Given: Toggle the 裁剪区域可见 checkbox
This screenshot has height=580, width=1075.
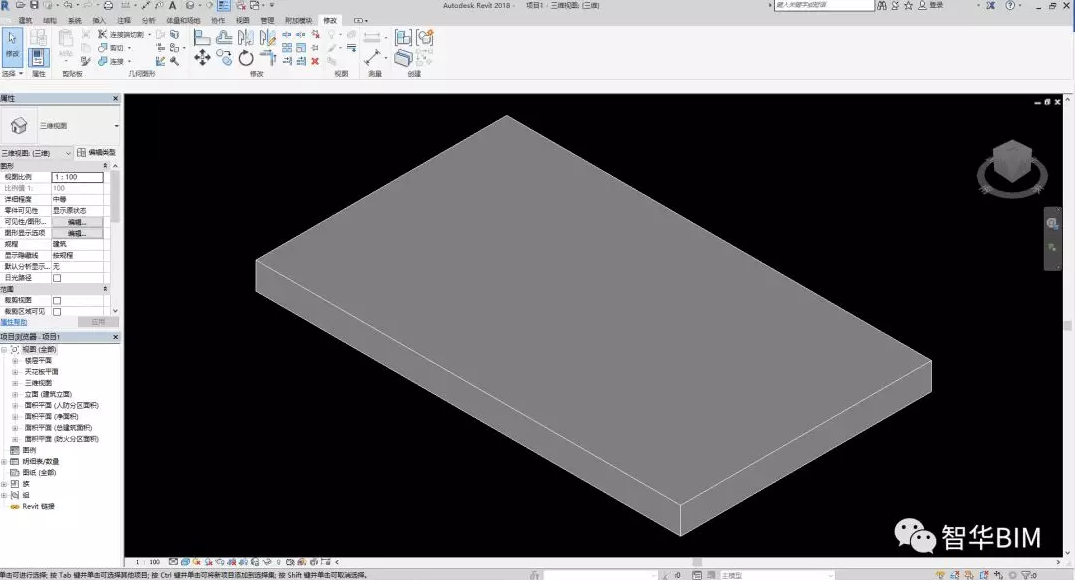Looking at the screenshot, I should pyautogui.click(x=57, y=311).
